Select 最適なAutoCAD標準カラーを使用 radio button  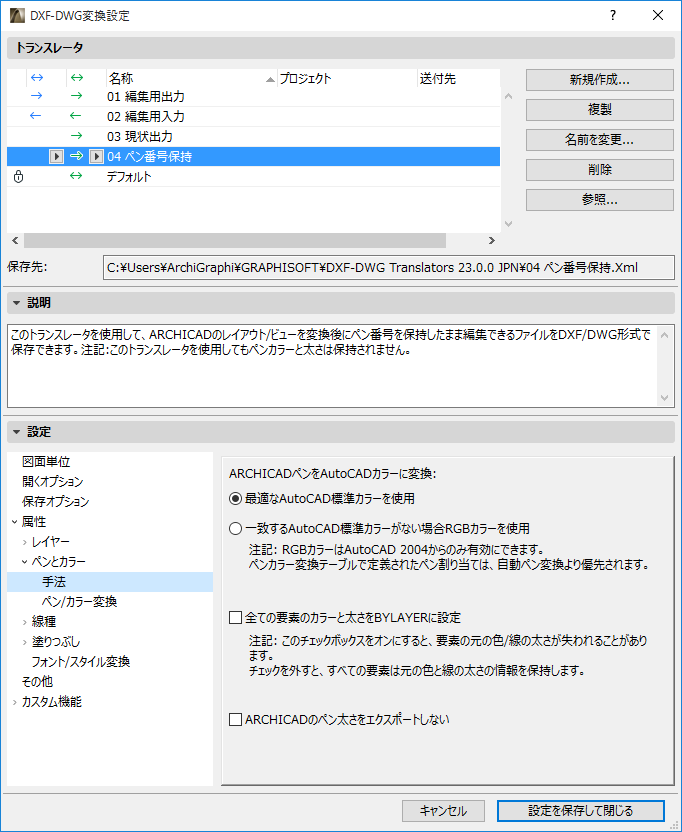point(235,499)
